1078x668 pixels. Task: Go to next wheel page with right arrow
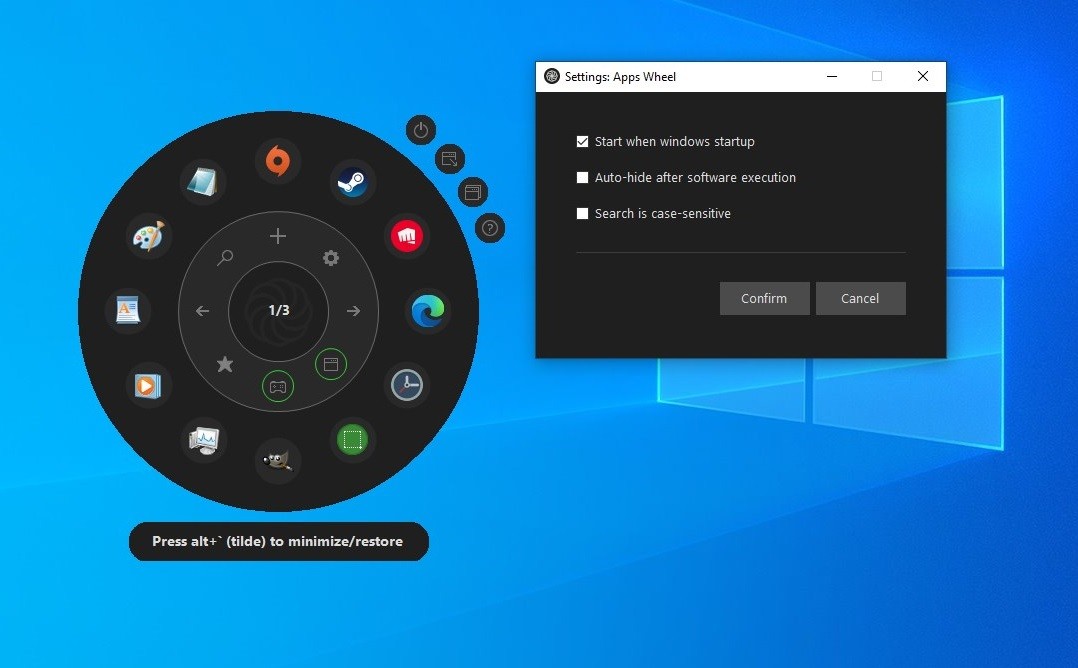tap(353, 311)
